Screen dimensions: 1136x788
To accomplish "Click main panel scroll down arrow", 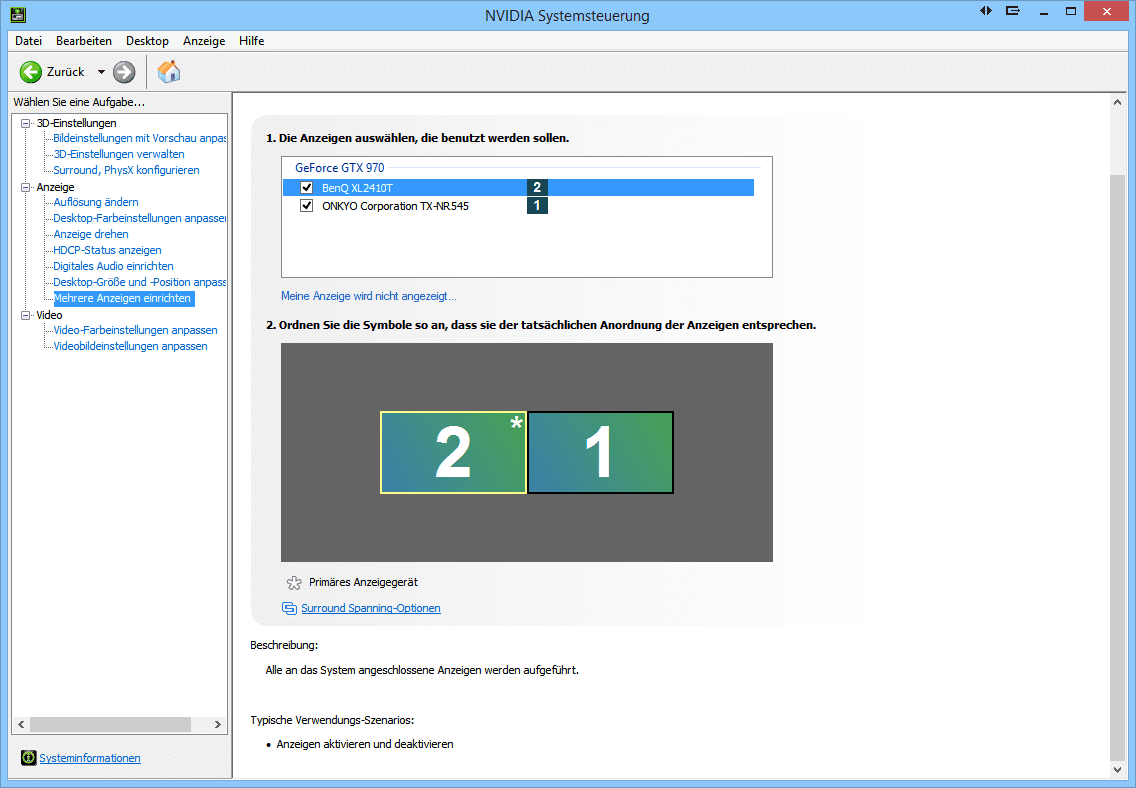I will pos(1117,770).
